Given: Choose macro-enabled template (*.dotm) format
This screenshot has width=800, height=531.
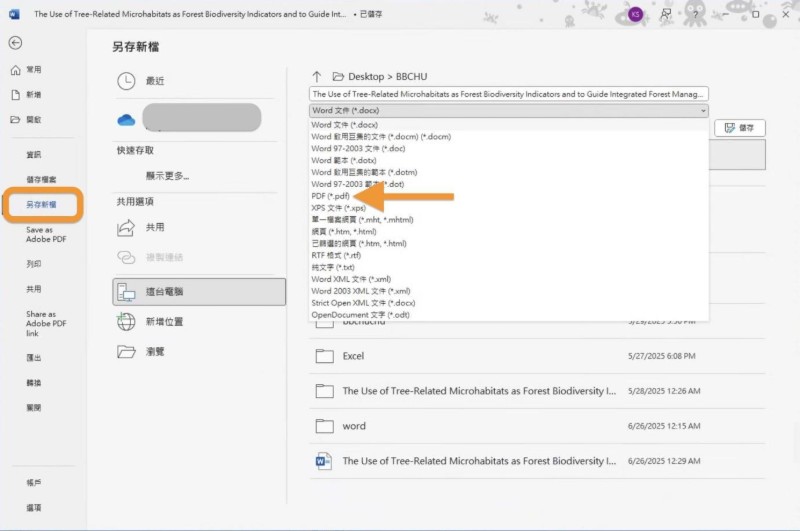Looking at the screenshot, I should [509, 172].
